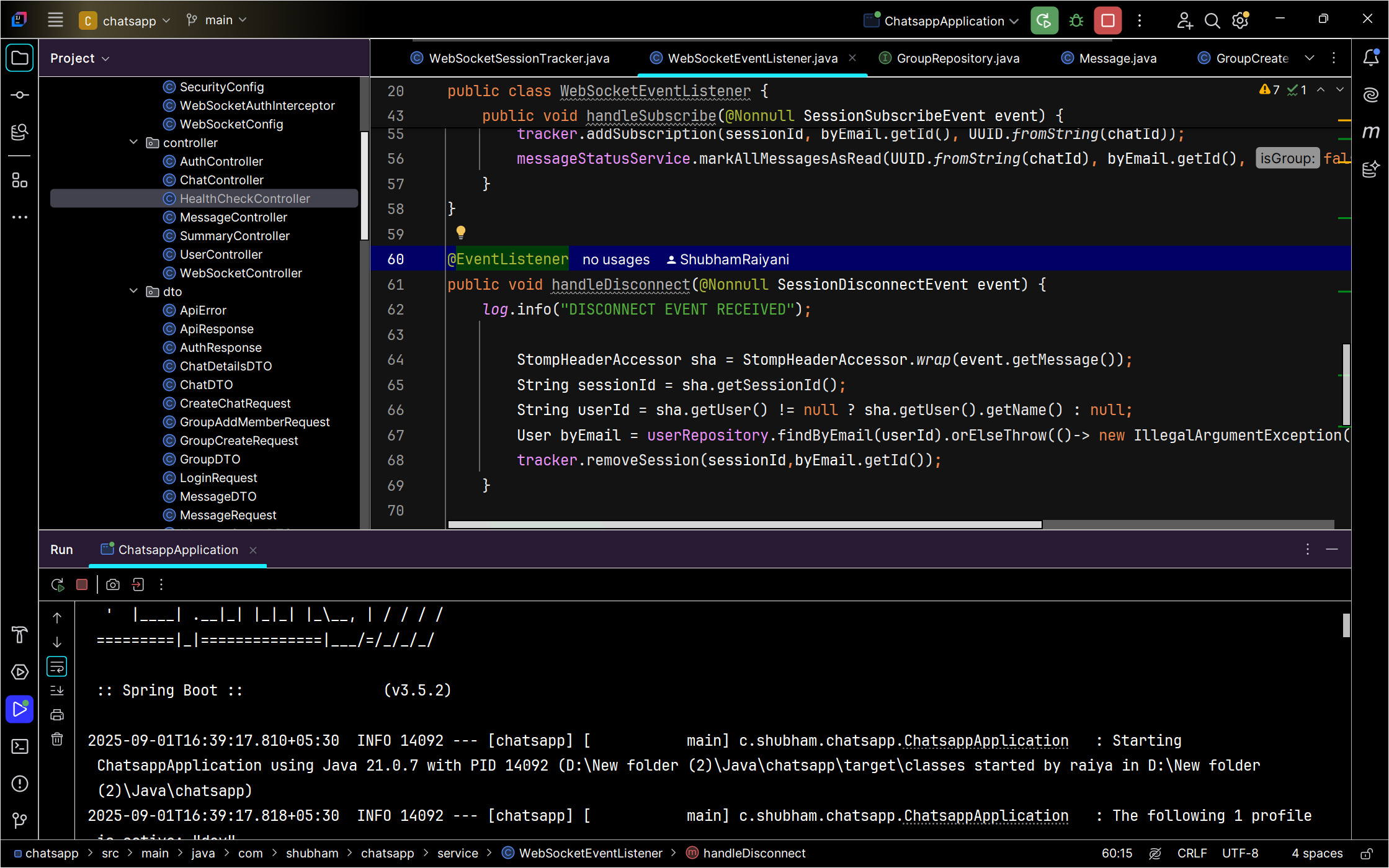Click the quick-fix light bulb

point(461,233)
